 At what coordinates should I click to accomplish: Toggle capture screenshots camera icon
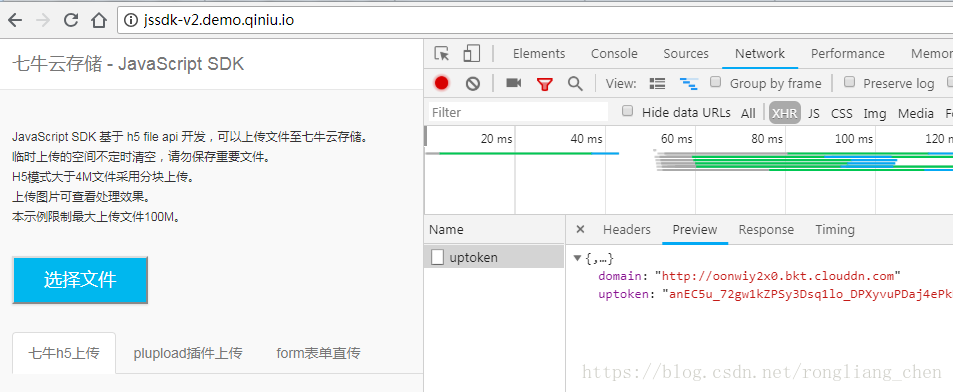[x=514, y=83]
